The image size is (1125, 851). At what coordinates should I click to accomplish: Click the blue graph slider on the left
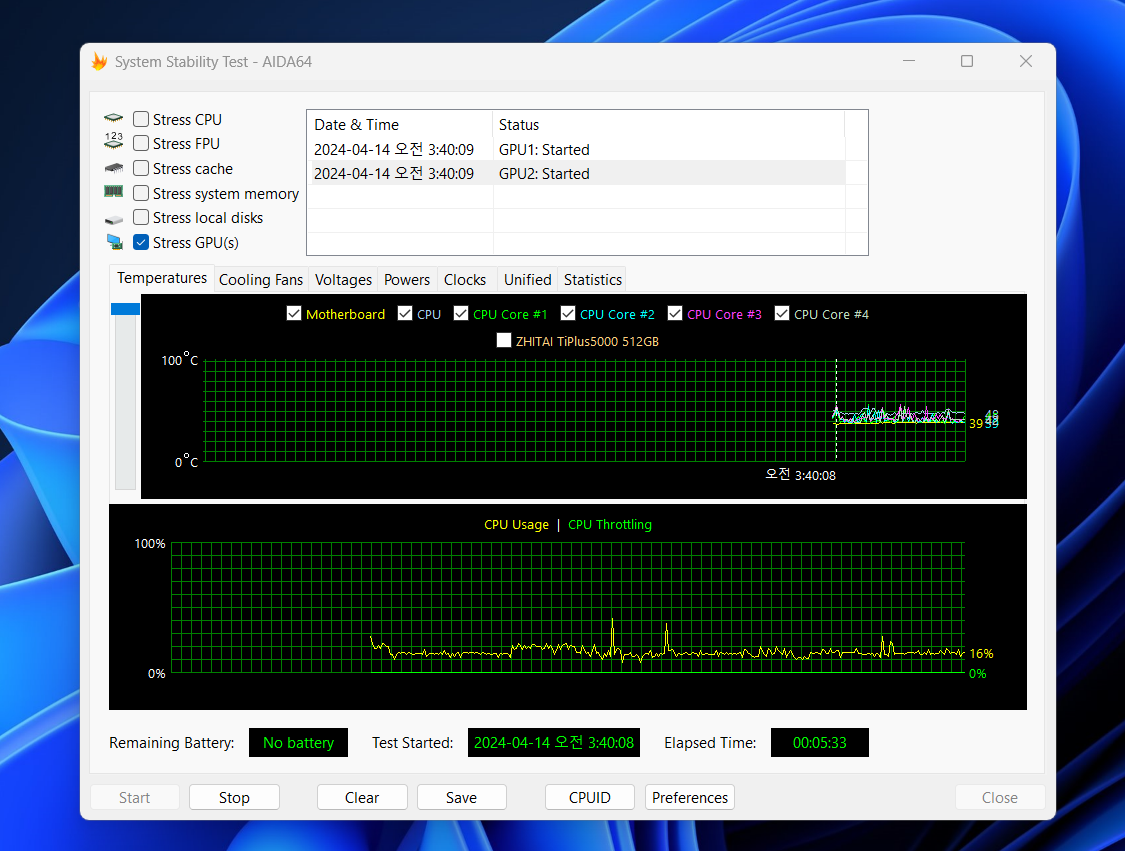[125, 309]
